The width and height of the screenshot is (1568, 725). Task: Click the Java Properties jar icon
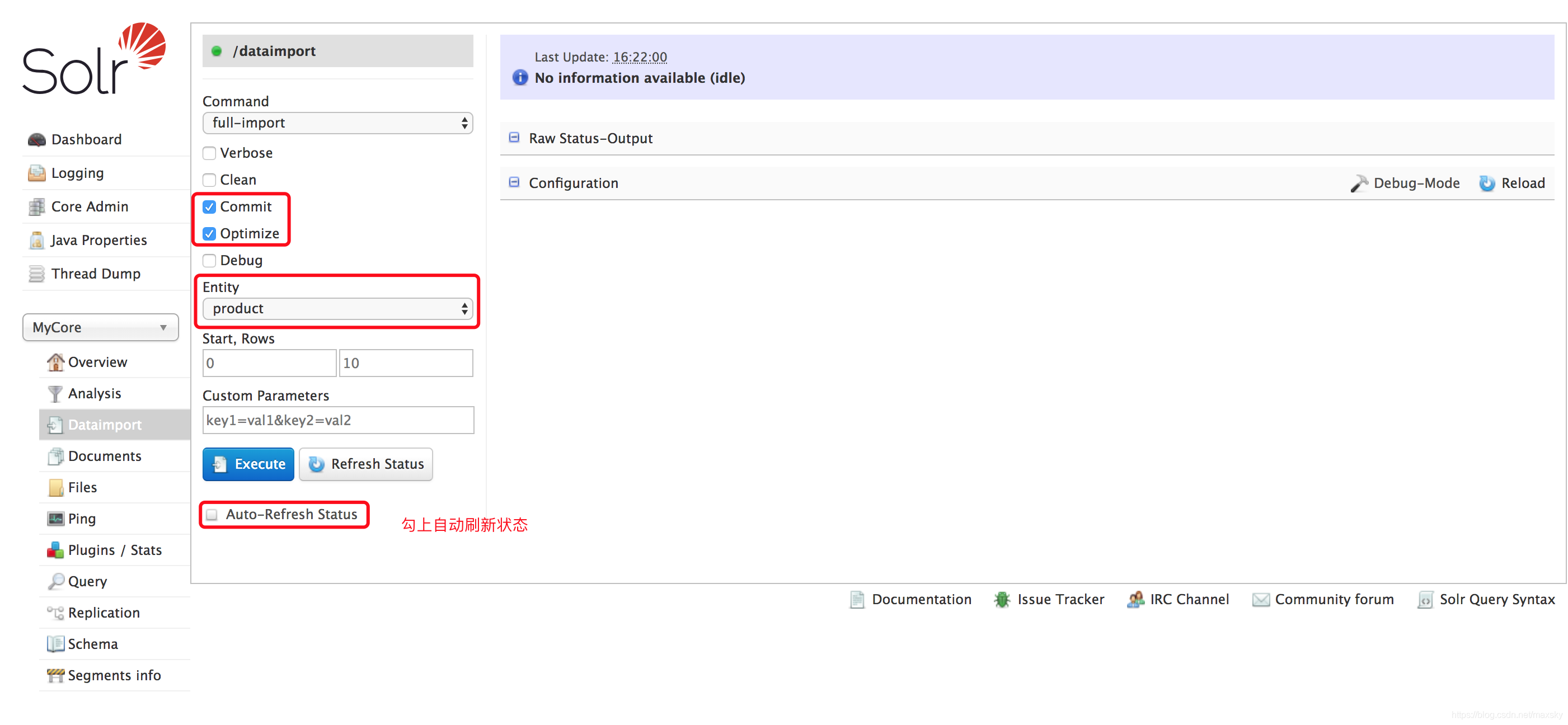point(36,240)
